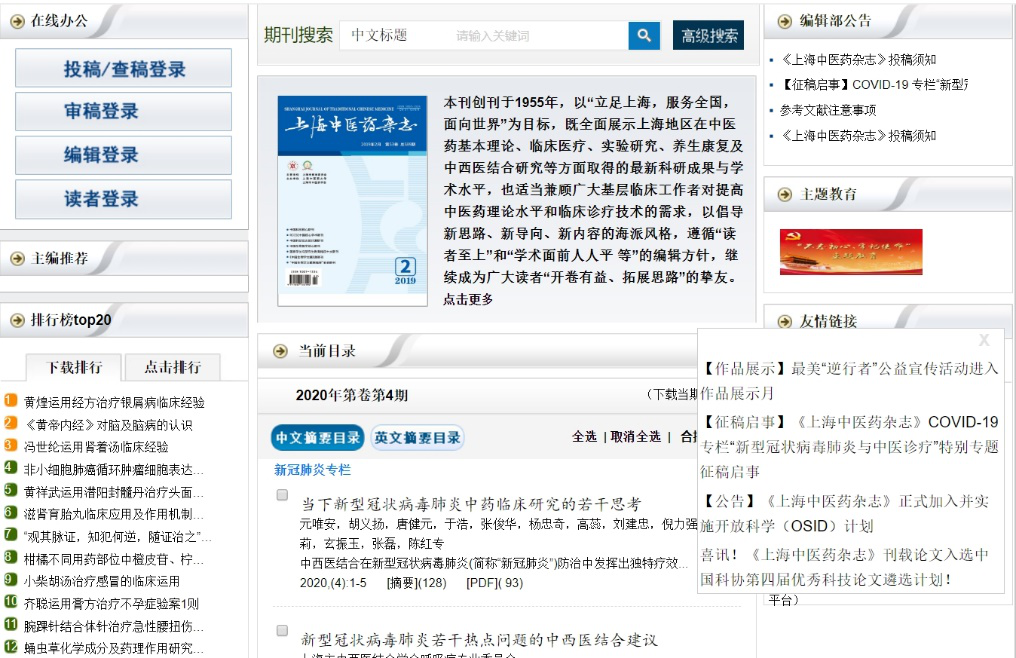Click the blue magnifier search icon
The height and width of the screenshot is (658, 1016).
[x=644, y=36]
